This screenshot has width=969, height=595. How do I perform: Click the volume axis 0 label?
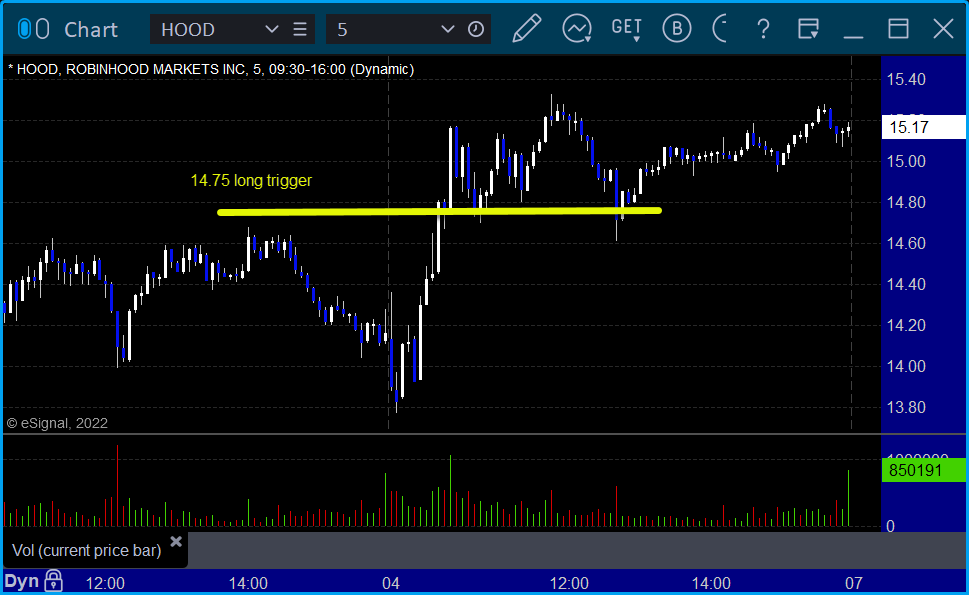(x=890, y=526)
